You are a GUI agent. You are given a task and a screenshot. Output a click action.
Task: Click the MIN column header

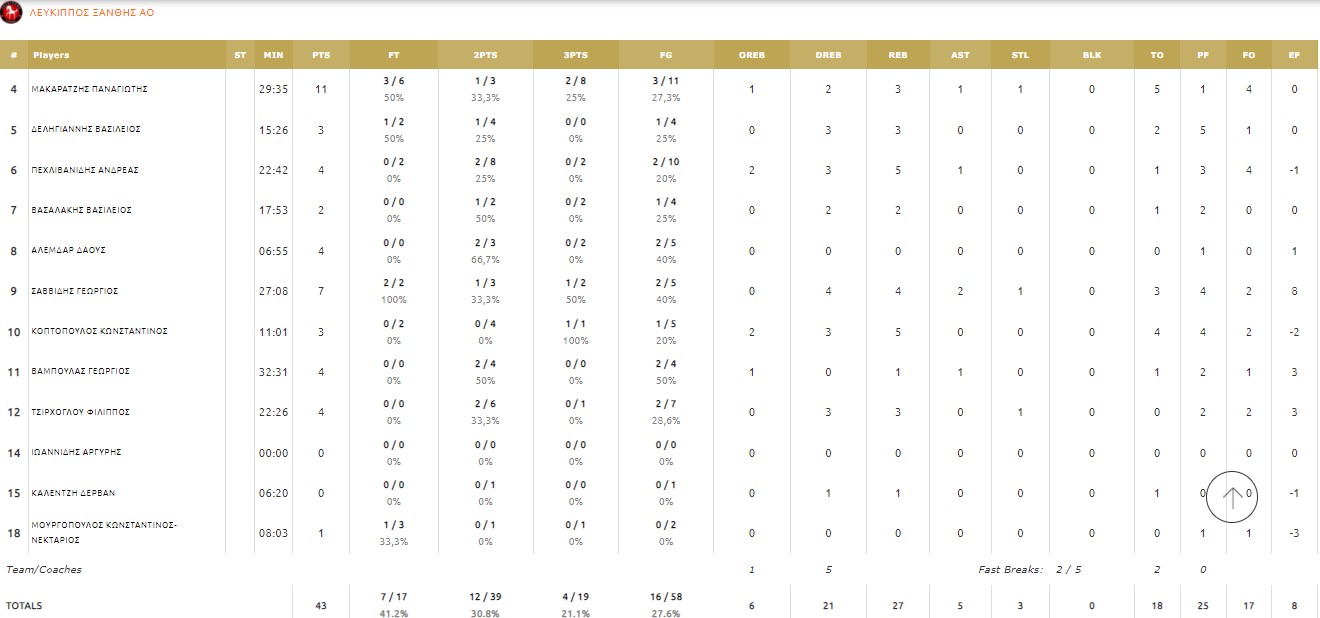[x=273, y=55]
